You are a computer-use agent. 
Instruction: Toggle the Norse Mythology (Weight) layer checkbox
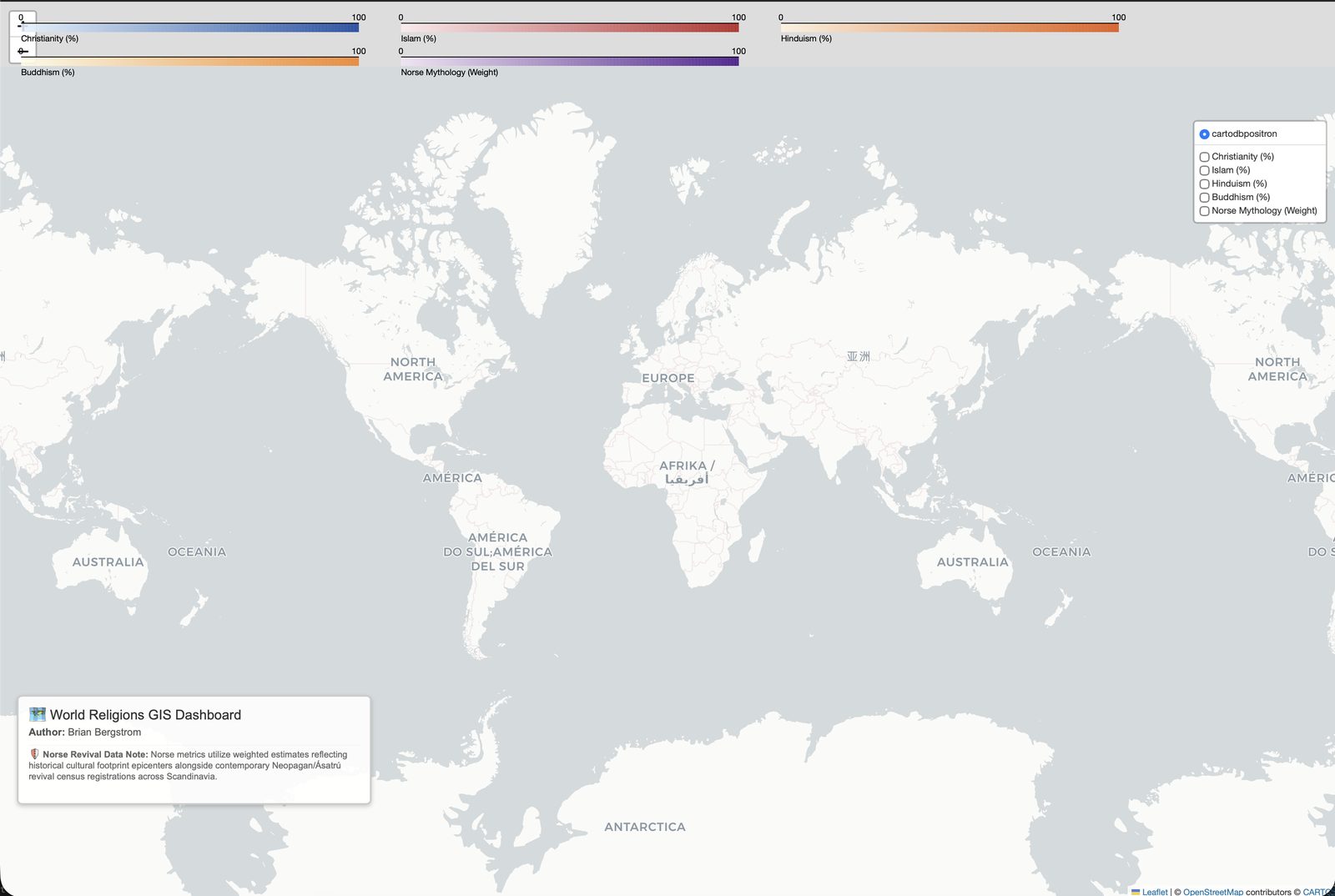pos(1204,211)
